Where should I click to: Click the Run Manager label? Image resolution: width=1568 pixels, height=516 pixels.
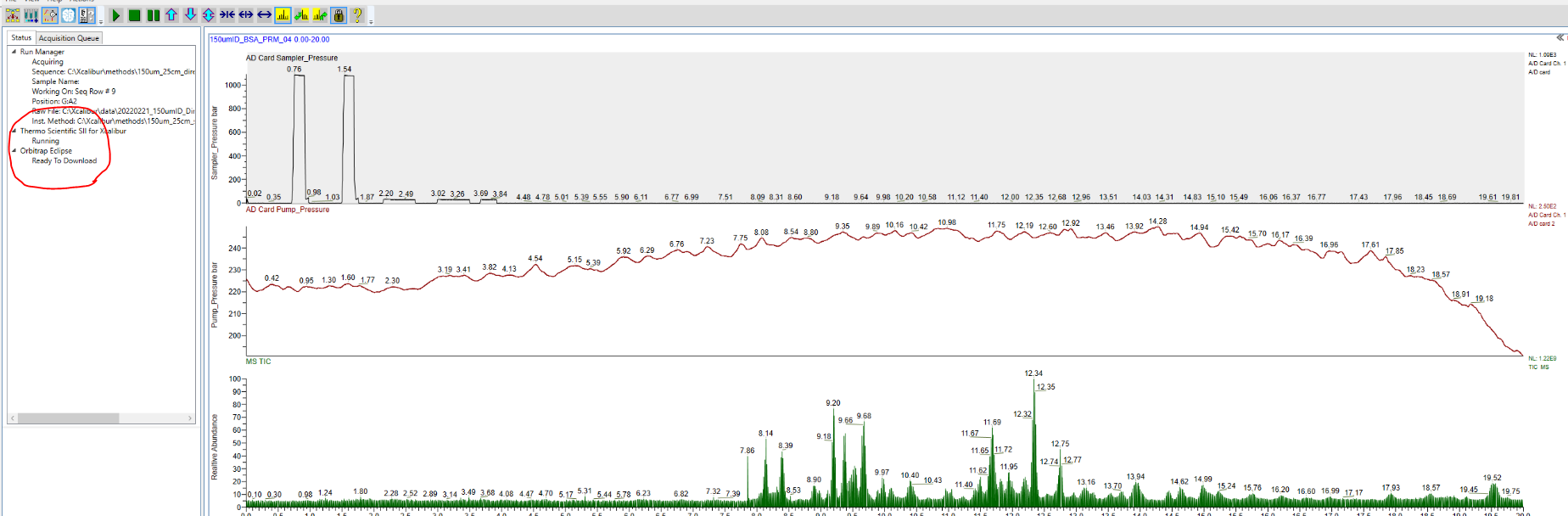(x=42, y=52)
